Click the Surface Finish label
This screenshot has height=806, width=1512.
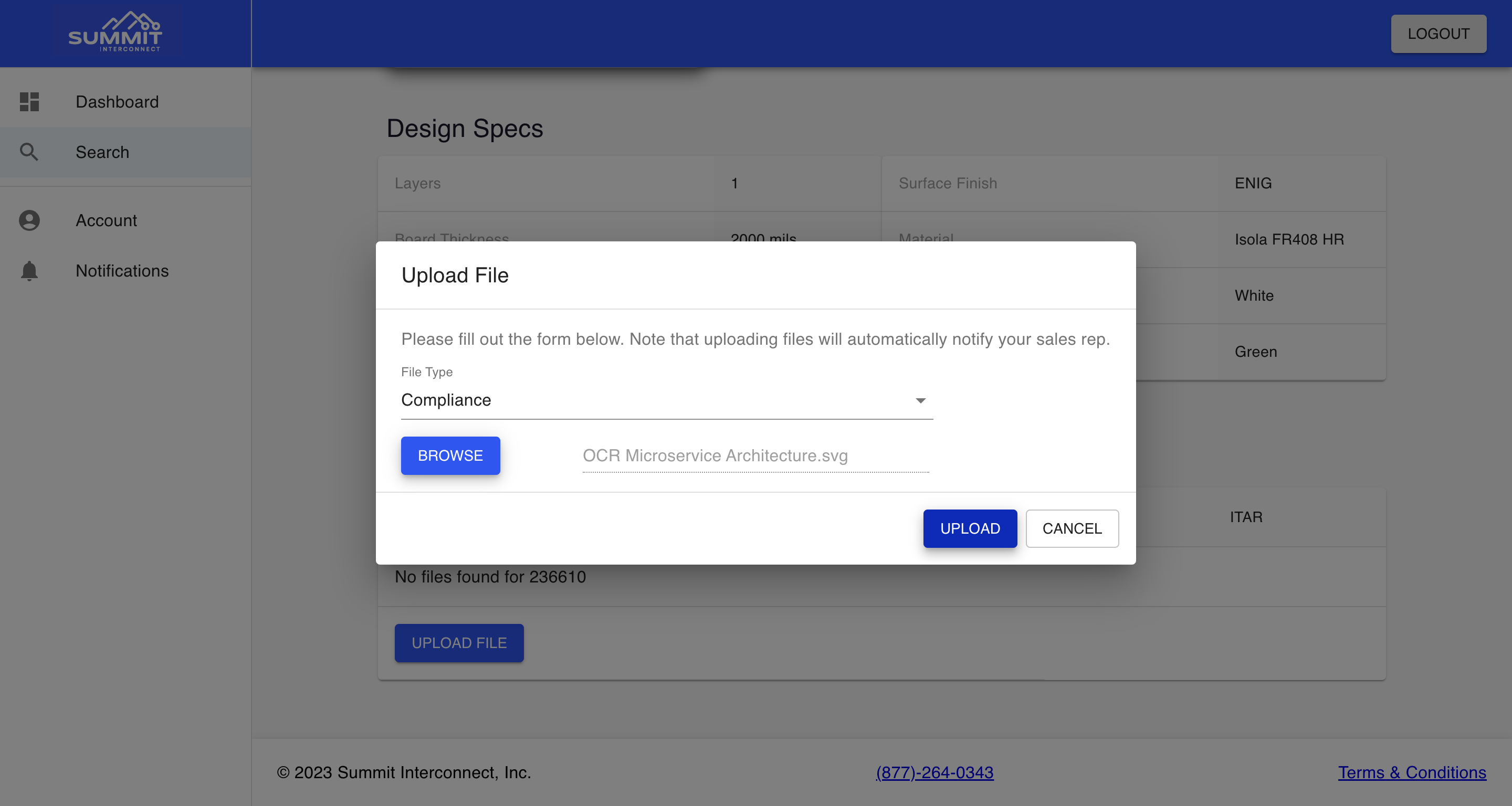[948, 183]
